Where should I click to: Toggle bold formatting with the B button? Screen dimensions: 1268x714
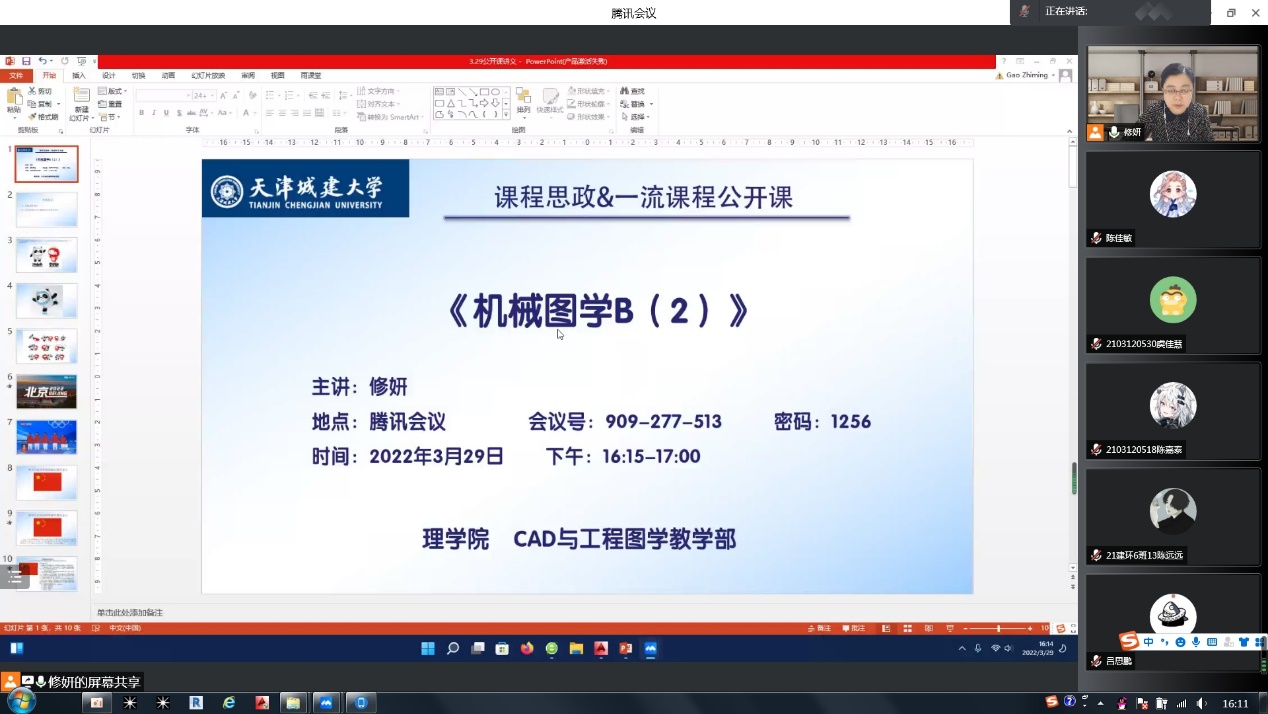click(141, 113)
